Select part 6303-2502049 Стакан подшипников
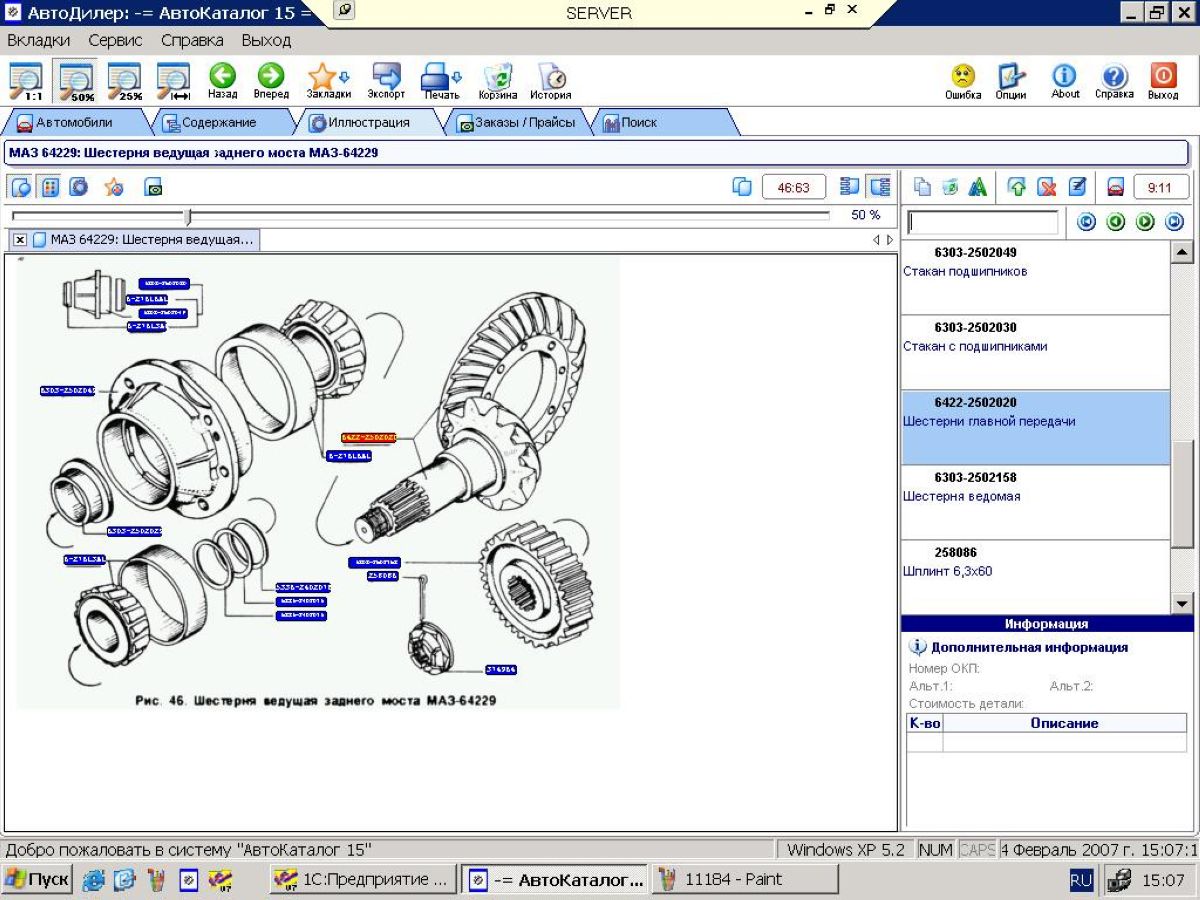1200x900 pixels. pos(1035,277)
